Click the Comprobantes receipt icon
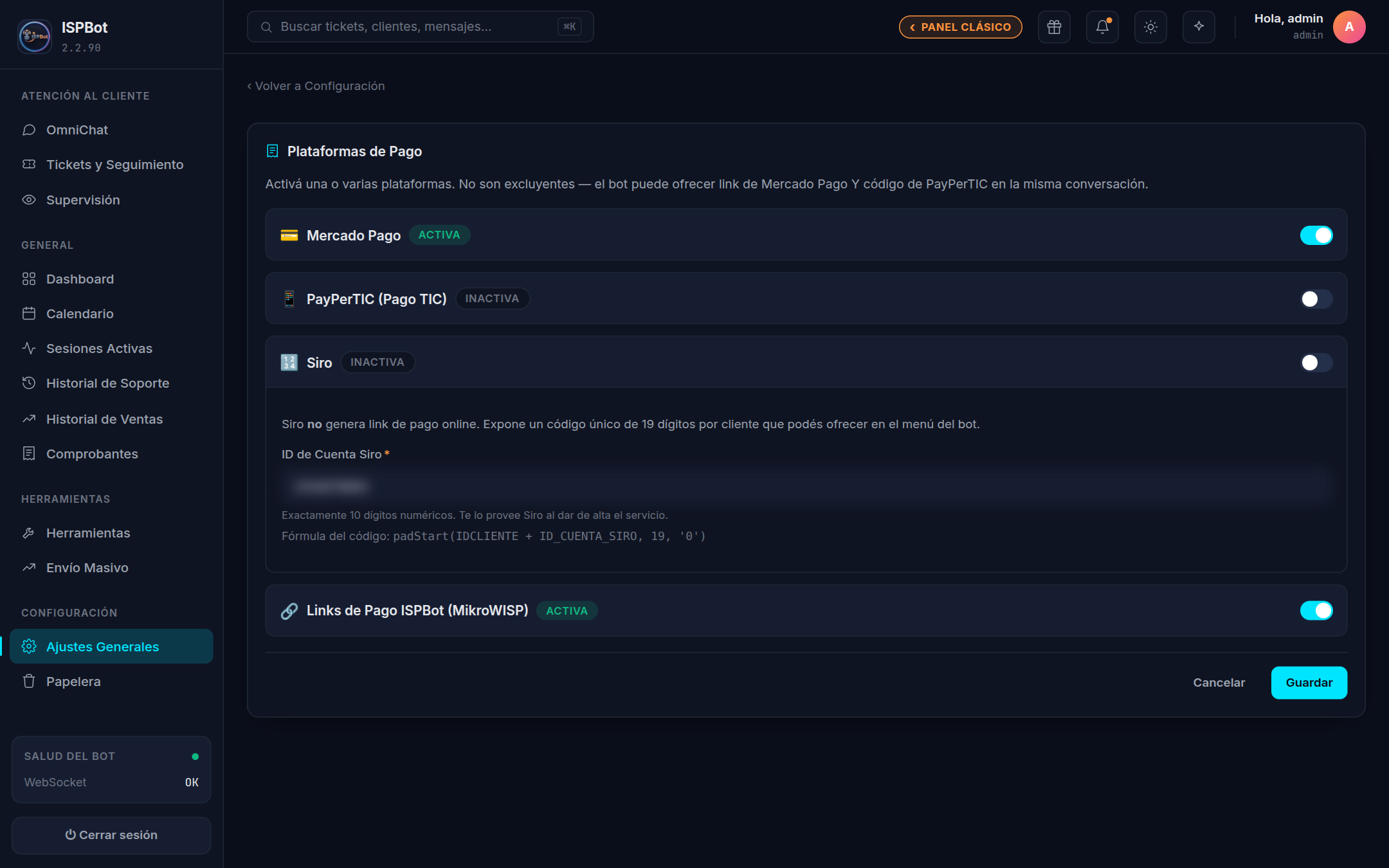Screen dimensions: 1389x868 [x=29, y=454]
